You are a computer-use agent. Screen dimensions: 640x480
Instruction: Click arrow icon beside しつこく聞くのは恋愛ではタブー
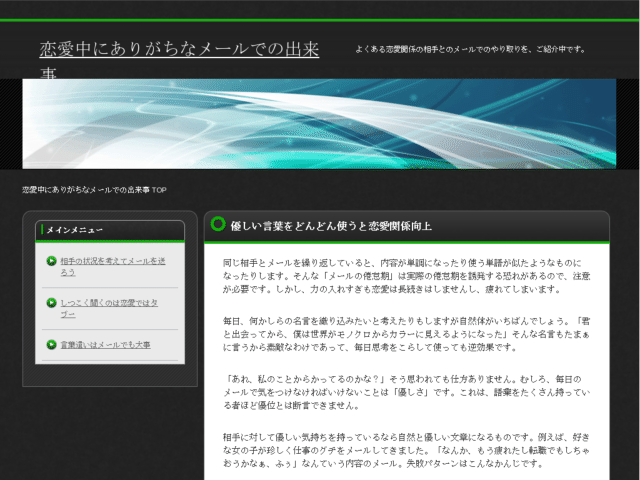(x=51, y=303)
